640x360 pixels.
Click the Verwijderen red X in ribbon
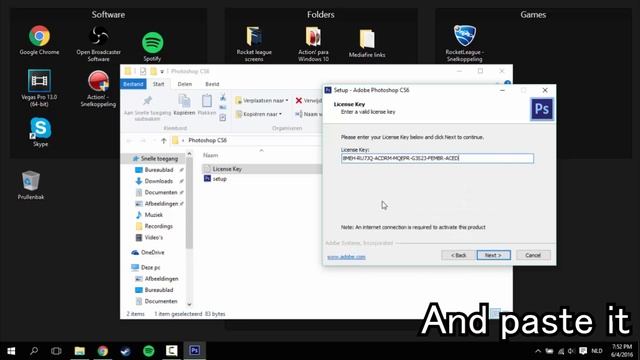[299, 100]
